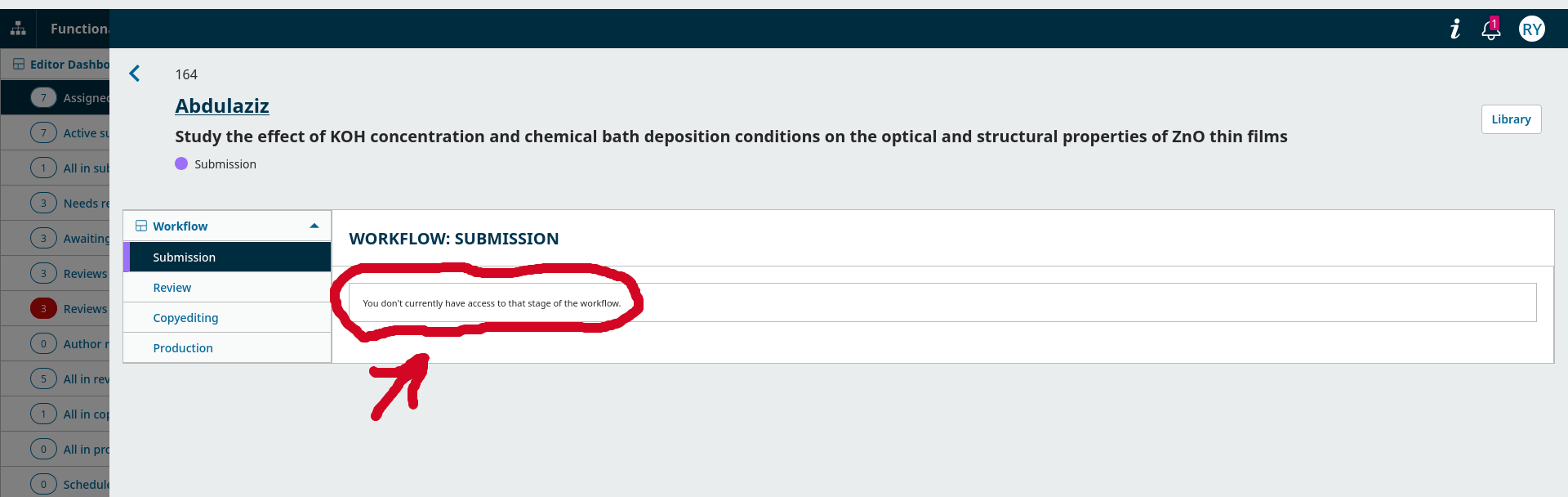Open author link Abdulaziz

[222, 106]
